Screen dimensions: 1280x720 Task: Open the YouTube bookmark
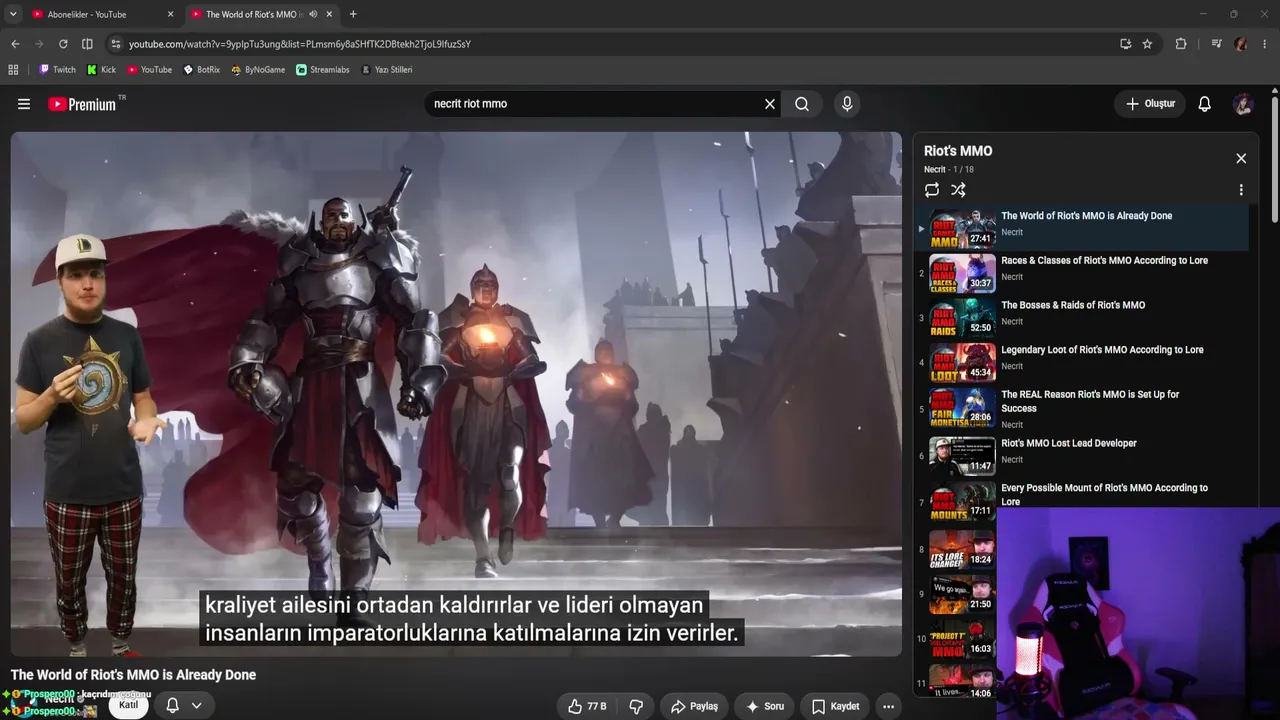coord(149,70)
